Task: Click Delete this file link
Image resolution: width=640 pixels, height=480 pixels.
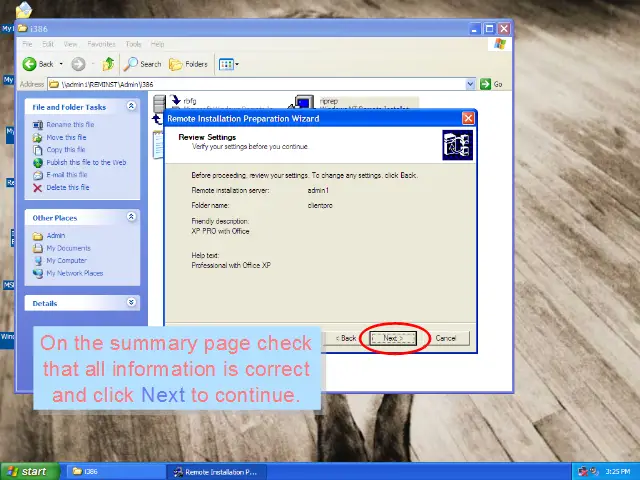Action: [68, 187]
